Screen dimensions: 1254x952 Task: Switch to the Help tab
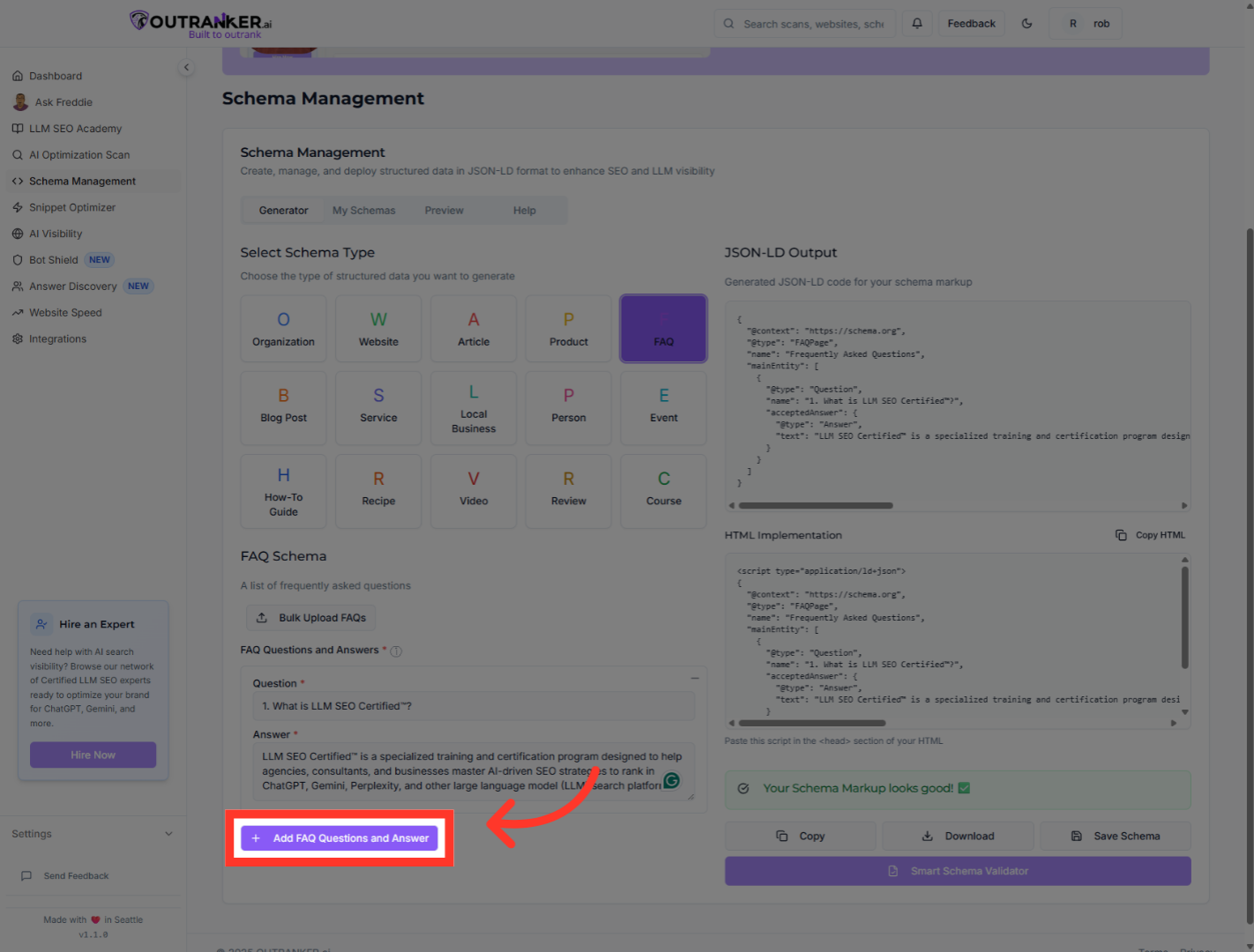pyautogui.click(x=525, y=211)
